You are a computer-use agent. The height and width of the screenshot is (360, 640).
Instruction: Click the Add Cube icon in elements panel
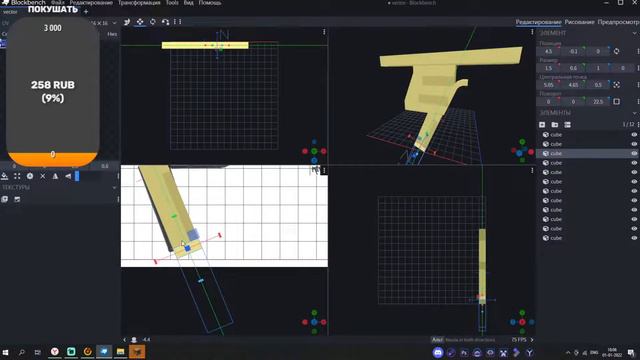point(542,124)
